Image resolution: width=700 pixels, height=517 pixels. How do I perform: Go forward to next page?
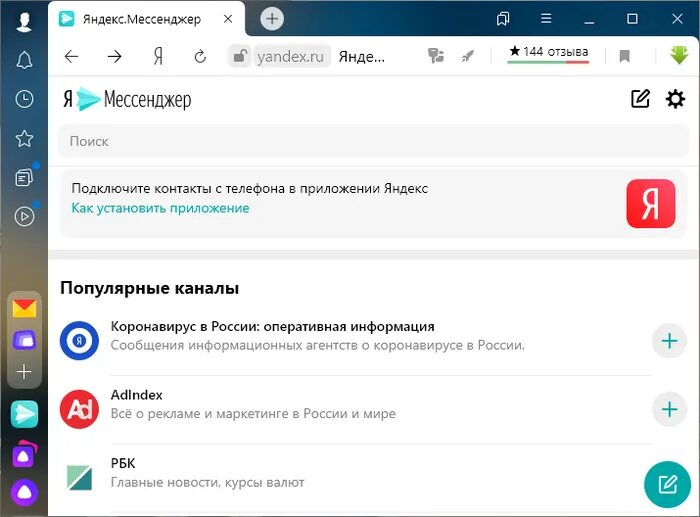click(115, 56)
